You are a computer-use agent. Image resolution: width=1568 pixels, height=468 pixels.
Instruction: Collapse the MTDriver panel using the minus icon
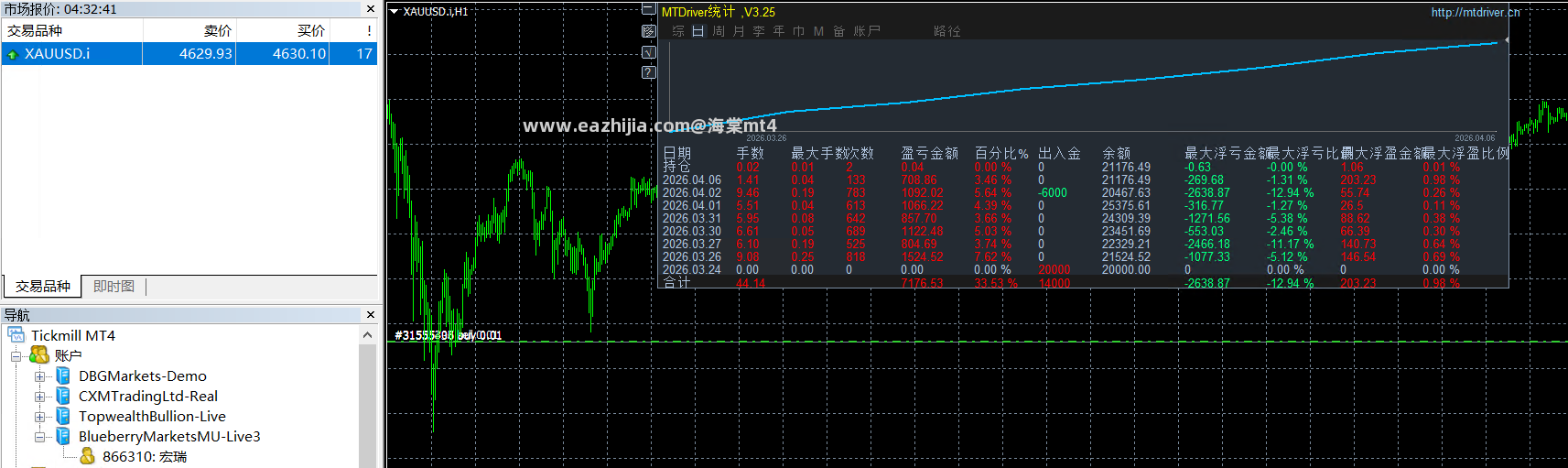click(x=648, y=10)
